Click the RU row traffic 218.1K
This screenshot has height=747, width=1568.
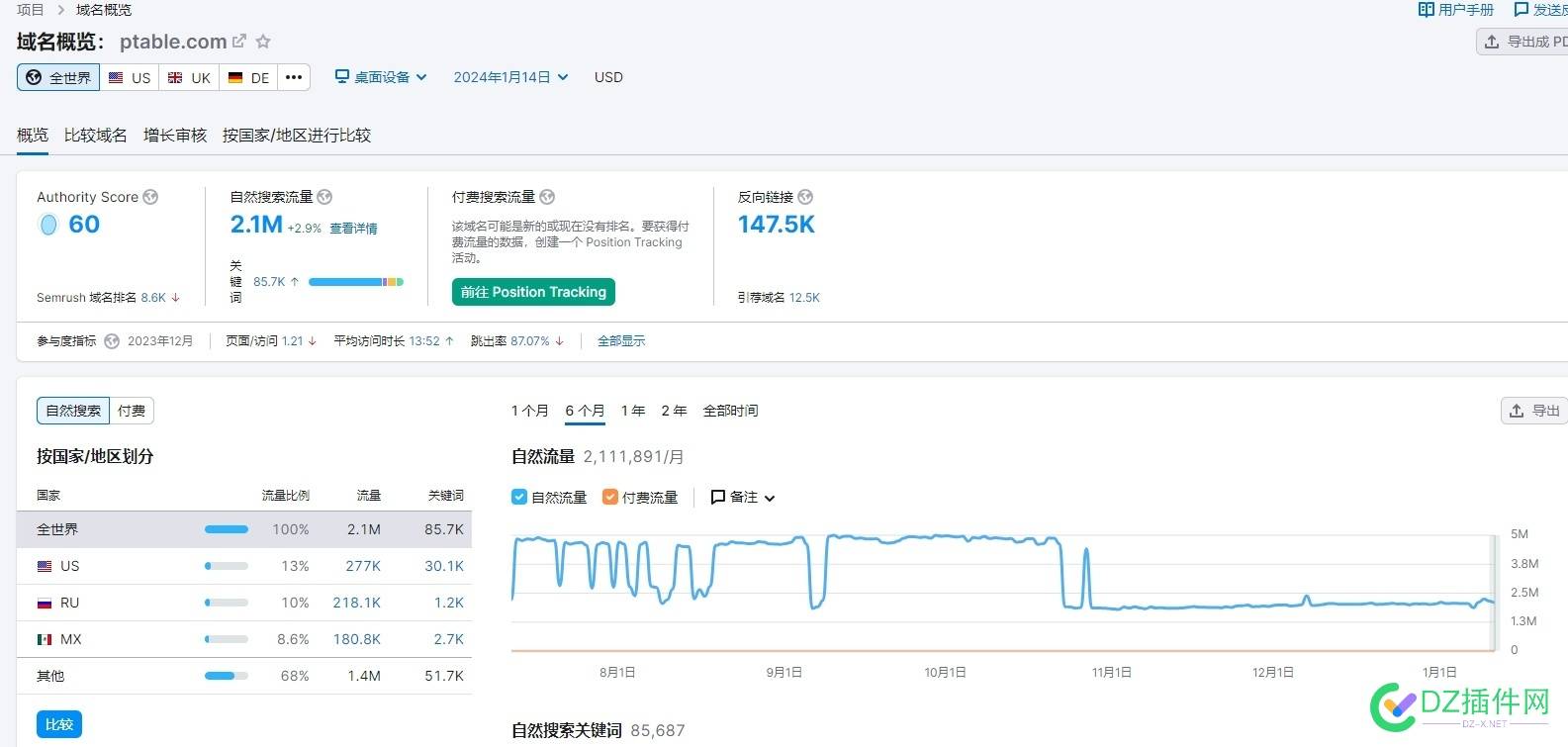(357, 603)
